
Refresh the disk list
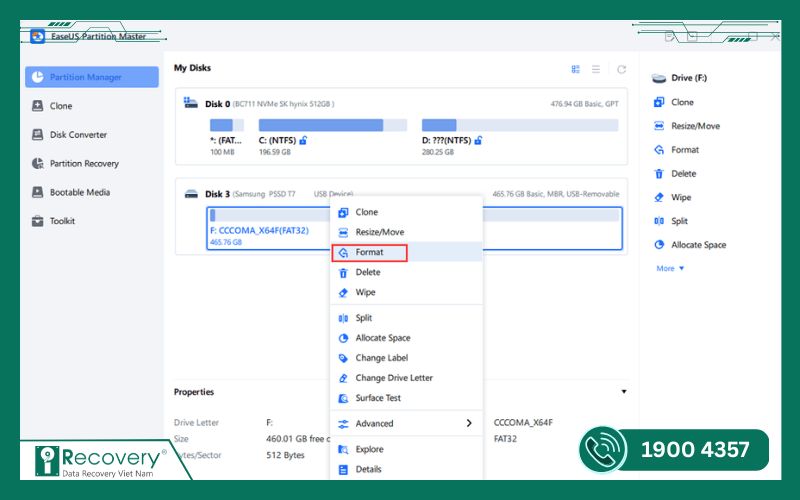tap(621, 69)
